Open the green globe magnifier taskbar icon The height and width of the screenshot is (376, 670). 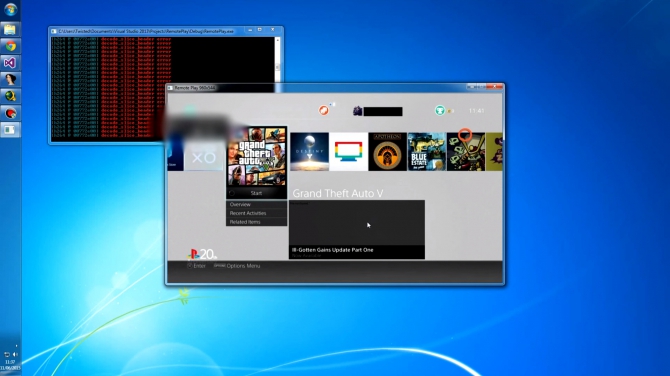click(10, 96)
